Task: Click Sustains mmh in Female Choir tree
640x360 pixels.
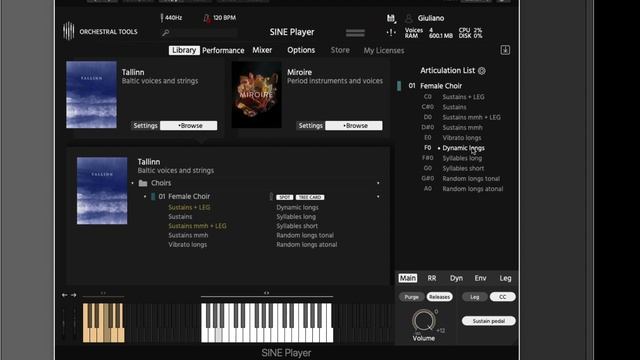Action: tap(188, 235)
